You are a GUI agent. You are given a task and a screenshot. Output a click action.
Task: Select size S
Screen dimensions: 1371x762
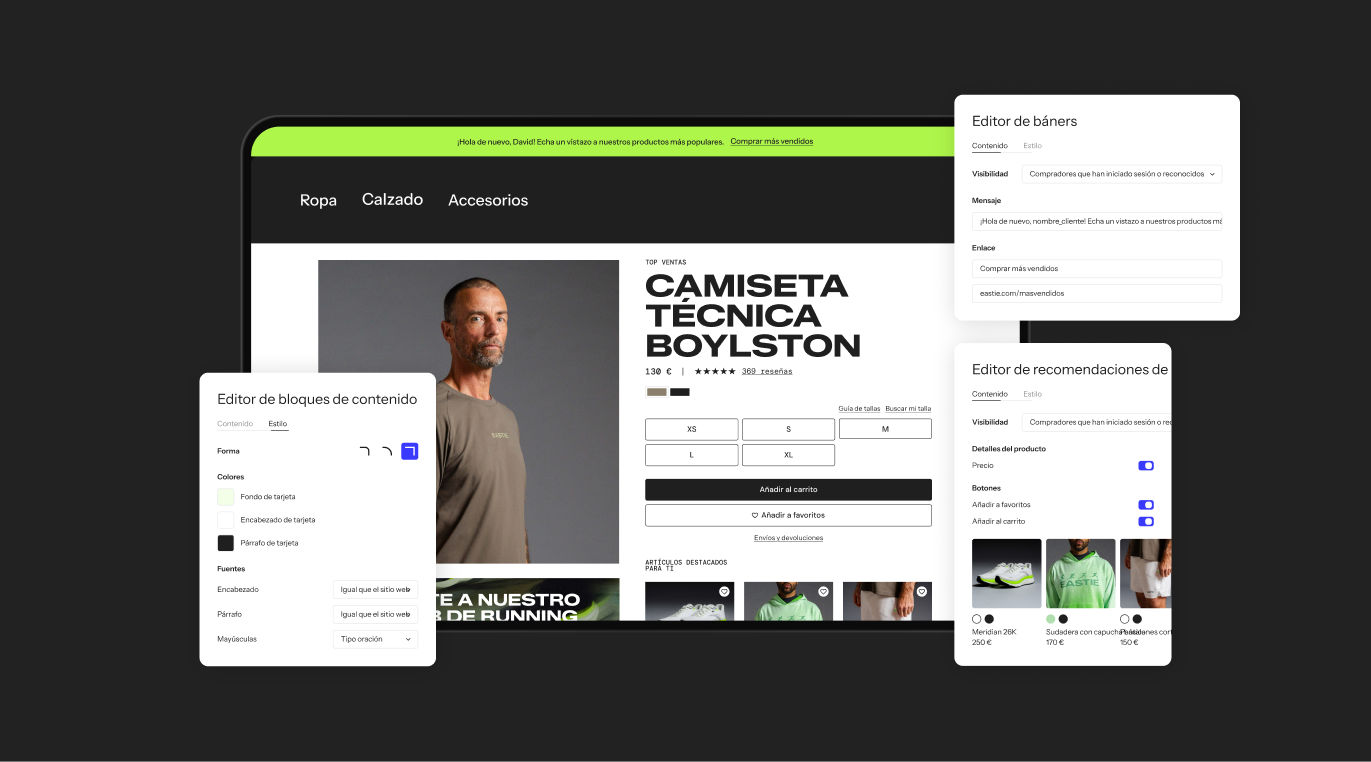(788, 429)
